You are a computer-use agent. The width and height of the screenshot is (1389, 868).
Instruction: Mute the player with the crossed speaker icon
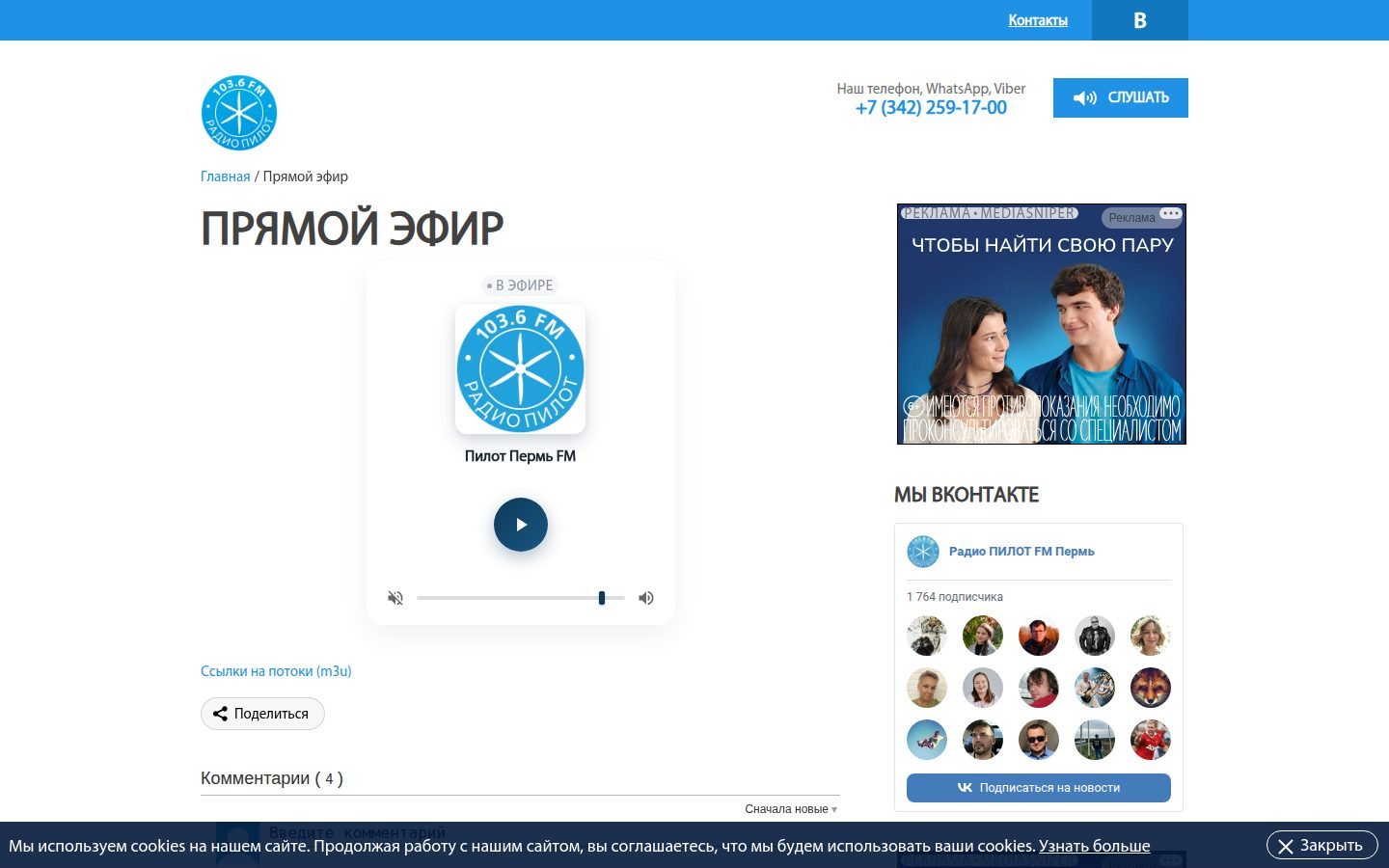(395, 598)
